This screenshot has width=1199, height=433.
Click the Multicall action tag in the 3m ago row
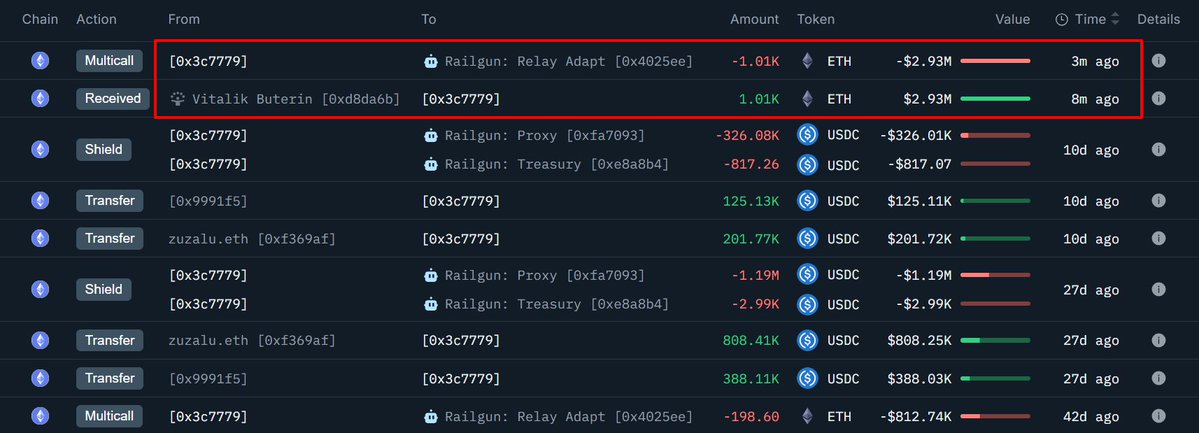coord(109,60)
